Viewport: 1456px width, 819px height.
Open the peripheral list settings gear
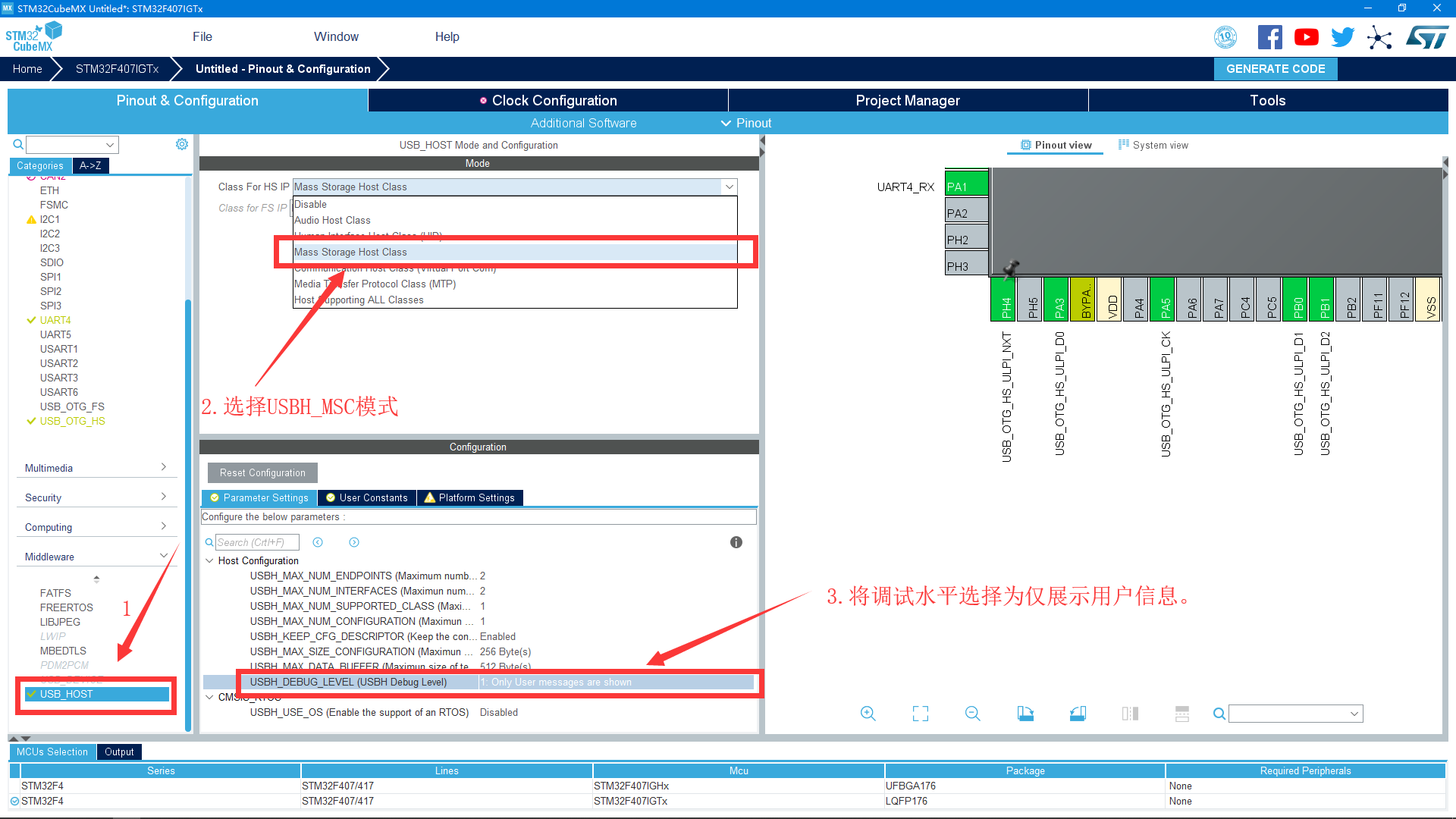pyautogui.click(x=182, y=144)
